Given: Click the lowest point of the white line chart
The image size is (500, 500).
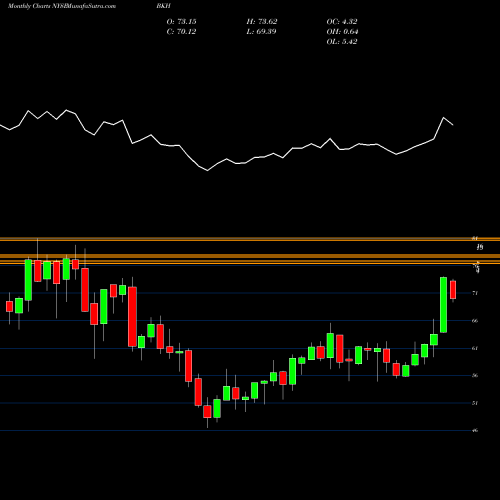Looking at the screenshot, I should (x=207, y=171).
